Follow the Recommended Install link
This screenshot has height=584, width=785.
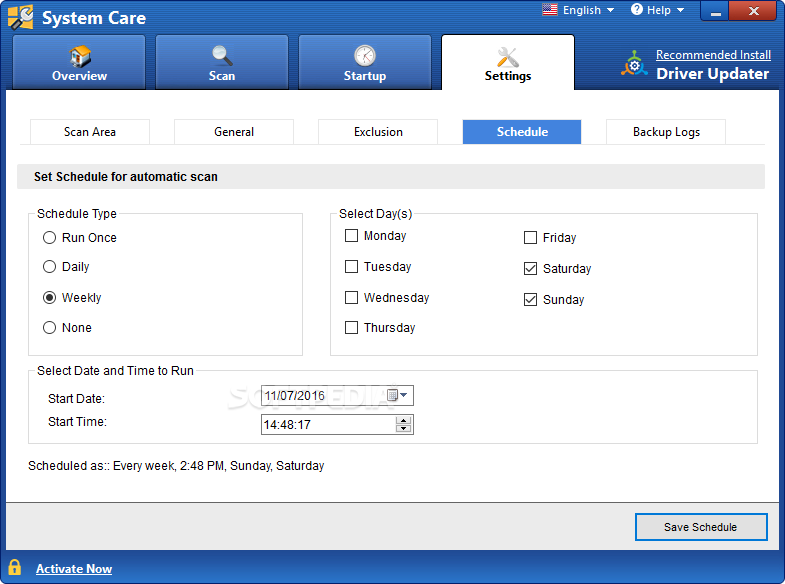pyautogui.click(x=713, y=55)
